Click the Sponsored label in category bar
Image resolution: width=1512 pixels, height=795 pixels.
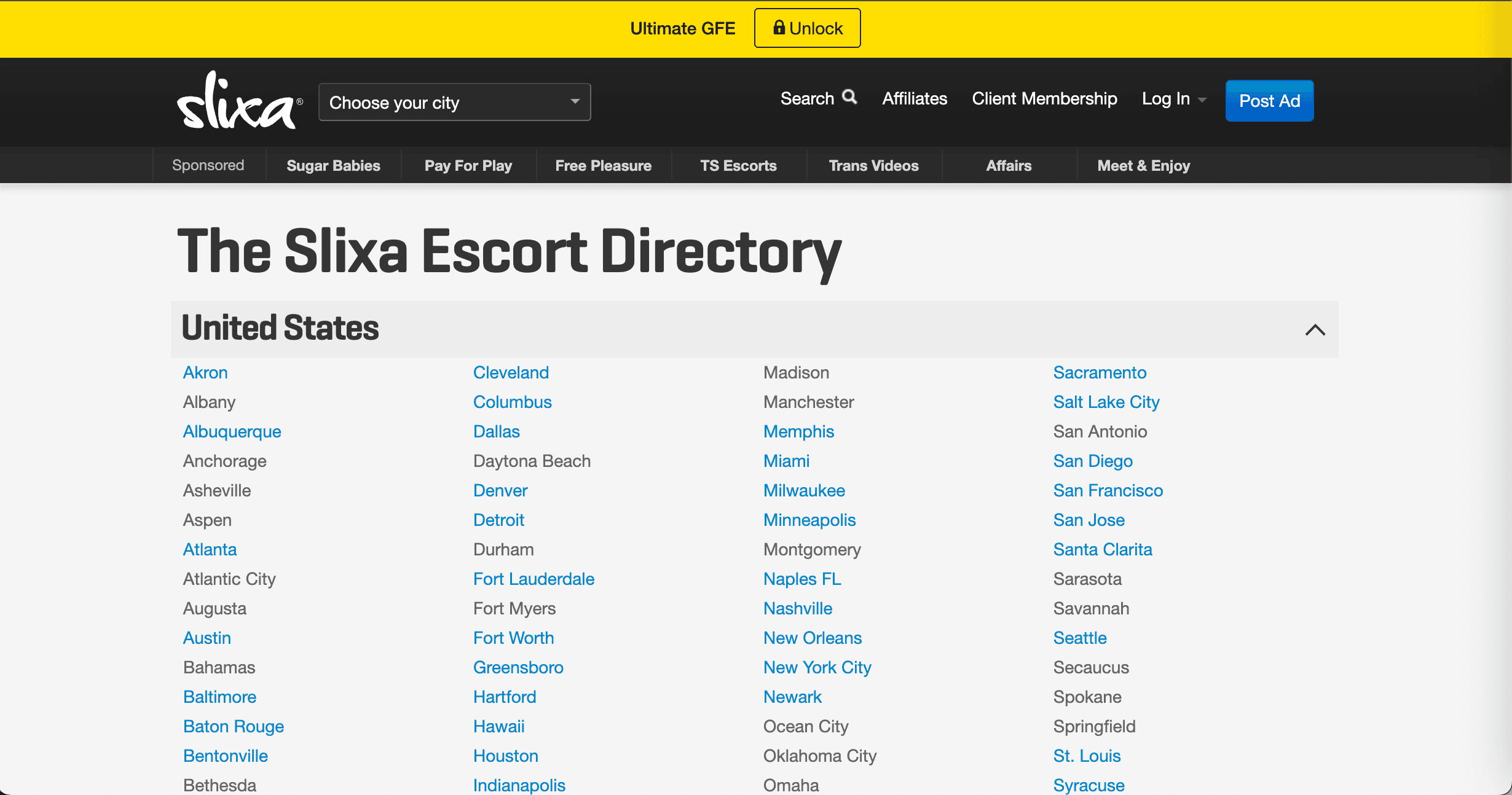click(208, 165)
